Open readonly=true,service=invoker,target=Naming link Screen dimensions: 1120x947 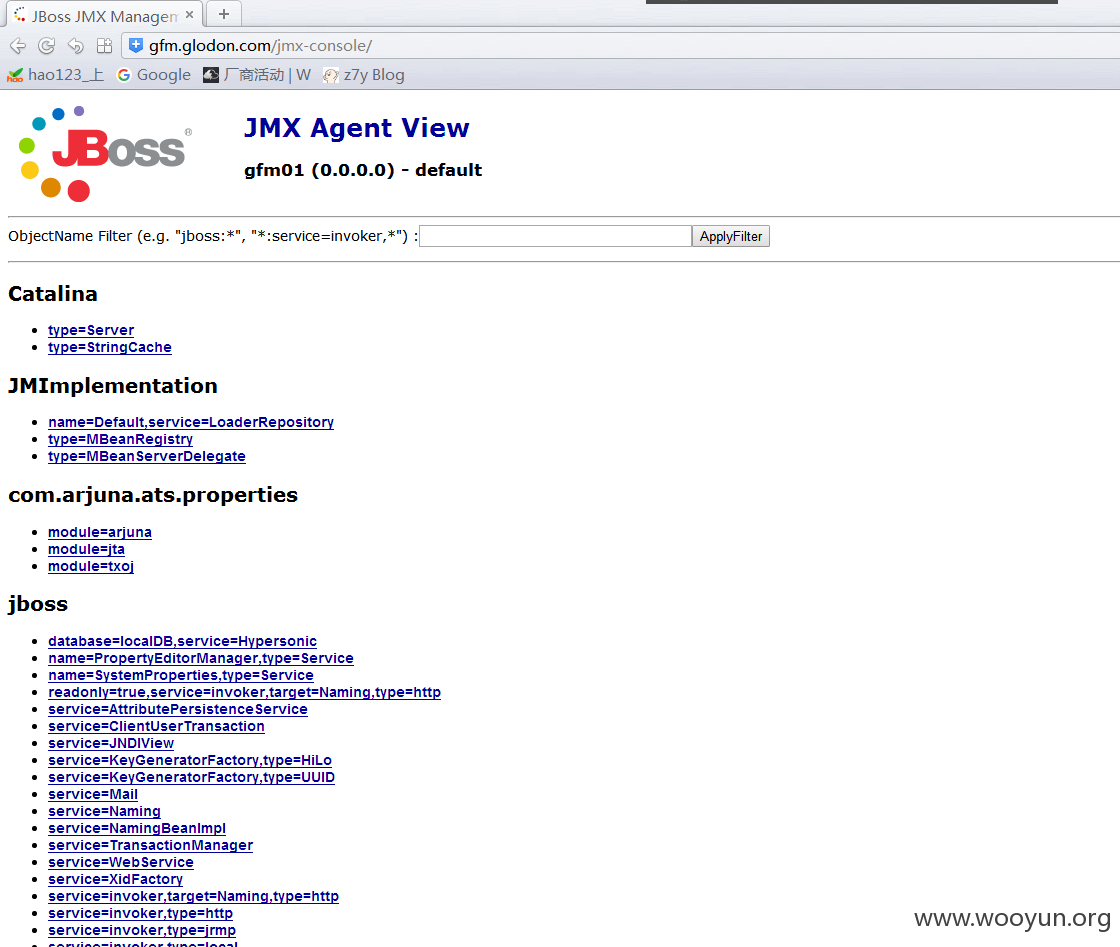[244, 693]
